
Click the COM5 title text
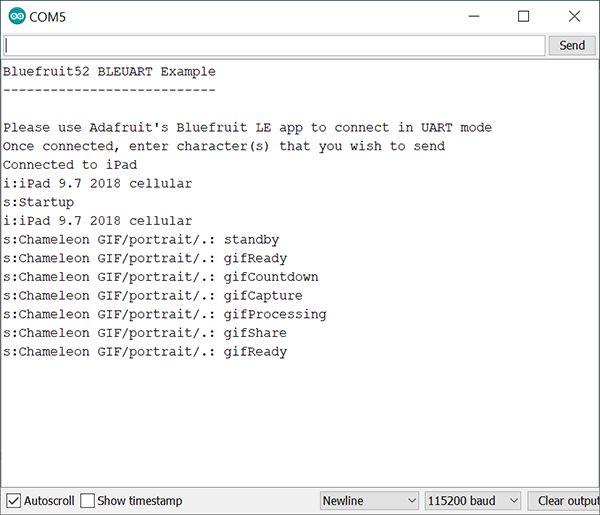click(x=47, y=17)
